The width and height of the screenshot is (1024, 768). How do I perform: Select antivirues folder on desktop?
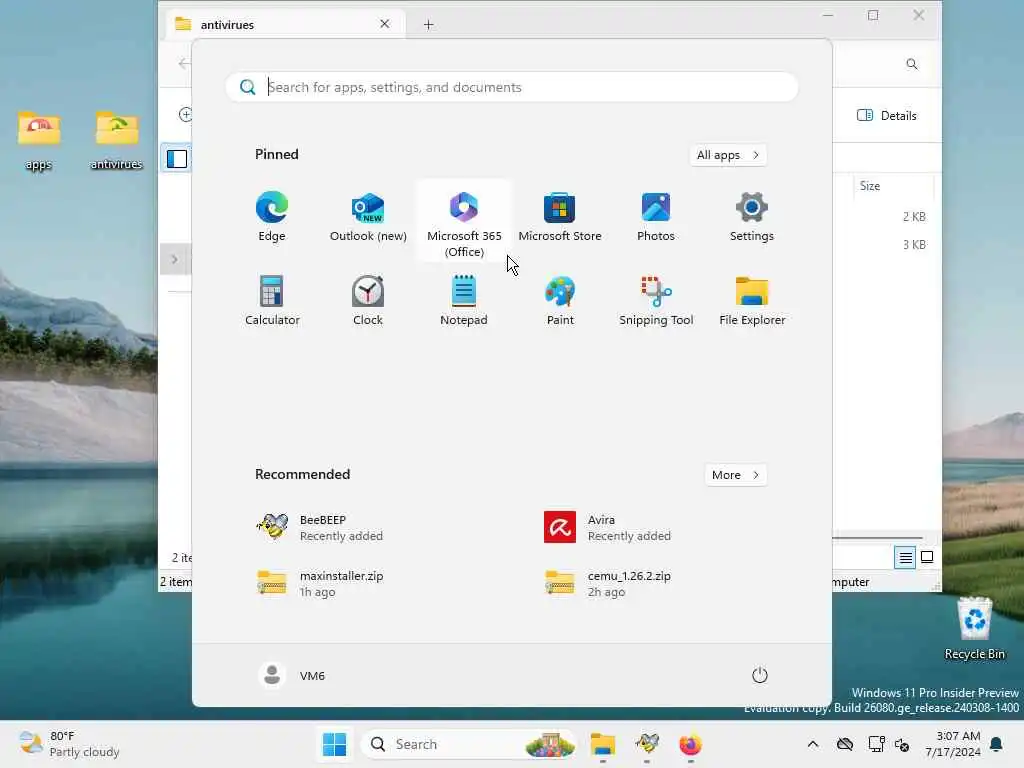click(x=116, y=140)
